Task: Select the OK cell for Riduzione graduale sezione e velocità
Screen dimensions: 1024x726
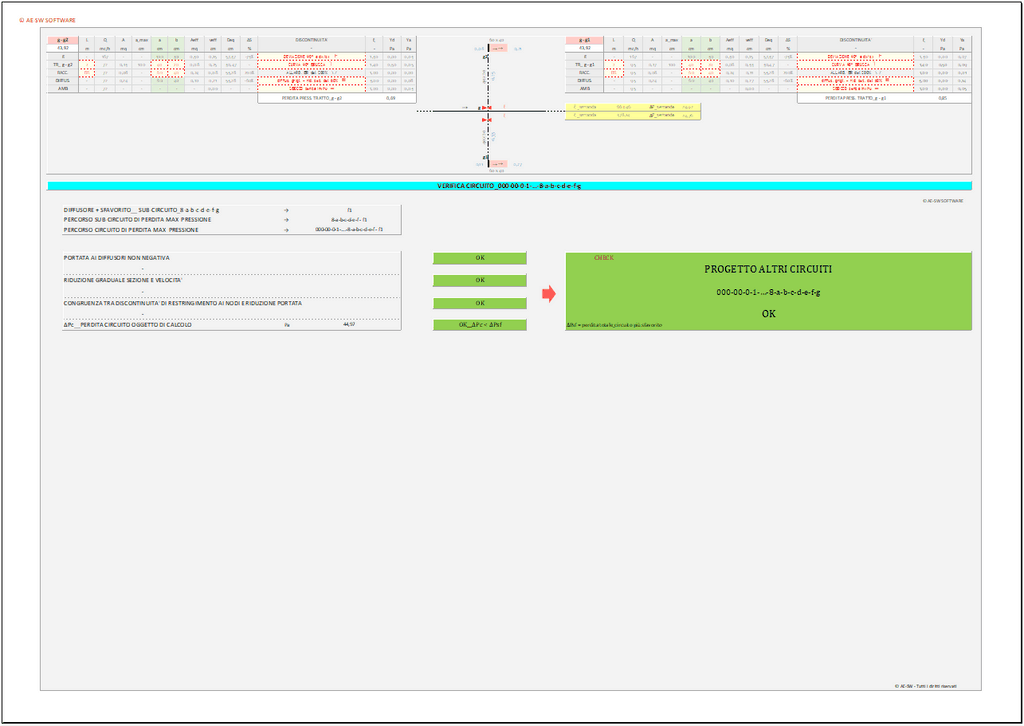Action: (x=480, y=280)
